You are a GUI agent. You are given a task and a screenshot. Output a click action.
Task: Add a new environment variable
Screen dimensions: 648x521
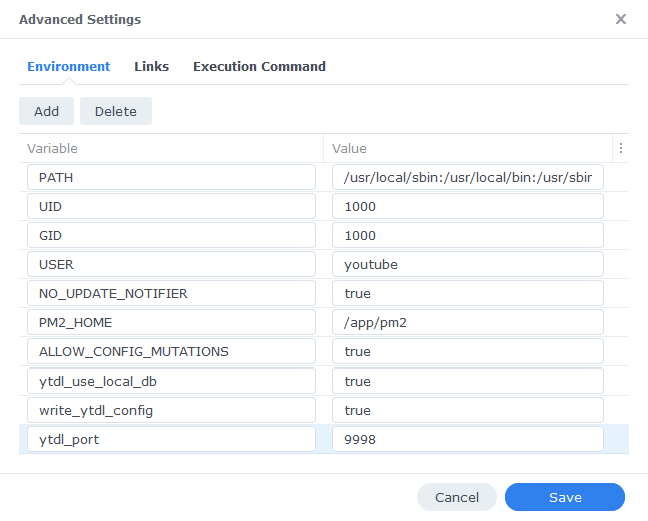(46, 111)
